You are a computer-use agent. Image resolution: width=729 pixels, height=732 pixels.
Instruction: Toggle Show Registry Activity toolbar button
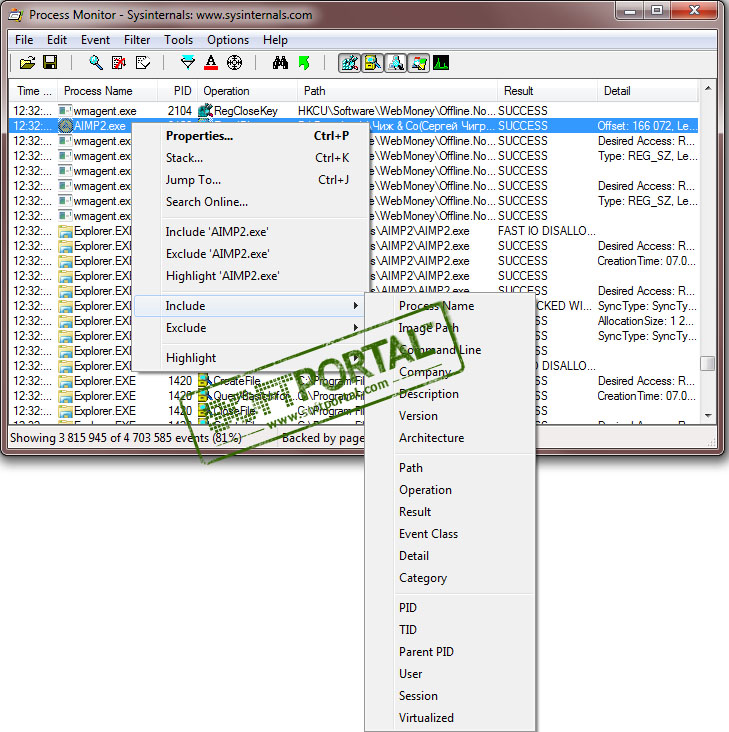pos(350,63)
